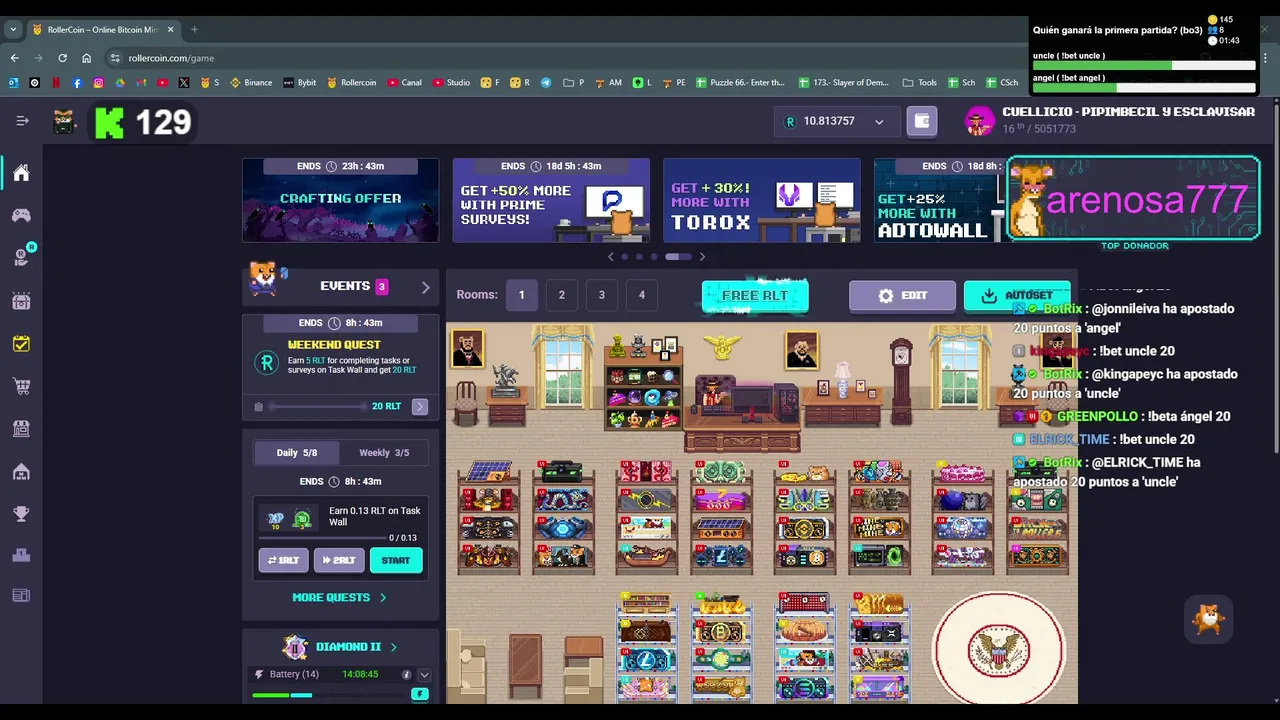Click the green battery recharge lightning button
The height and width of the screenshot is (720, 1280).
420,694
